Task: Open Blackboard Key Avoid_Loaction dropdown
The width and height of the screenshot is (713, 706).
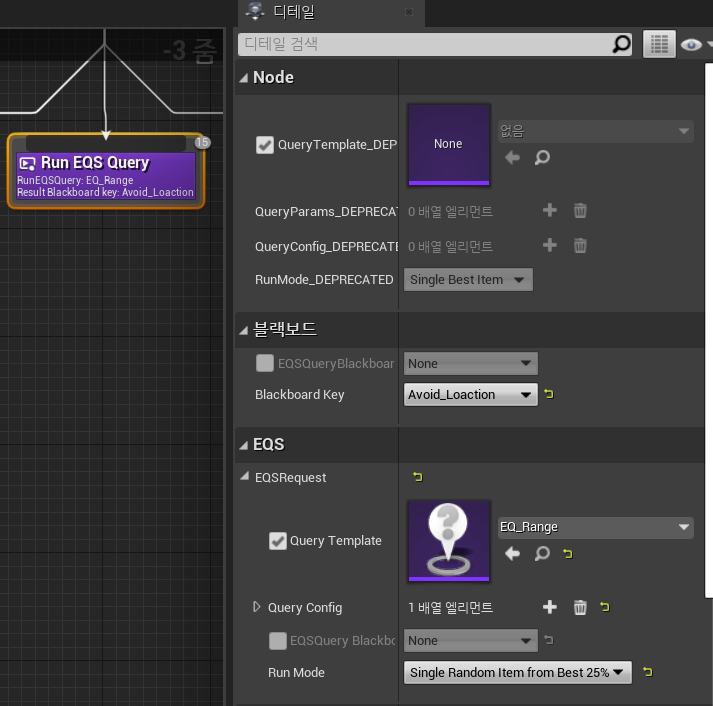Action: [471, 395]
